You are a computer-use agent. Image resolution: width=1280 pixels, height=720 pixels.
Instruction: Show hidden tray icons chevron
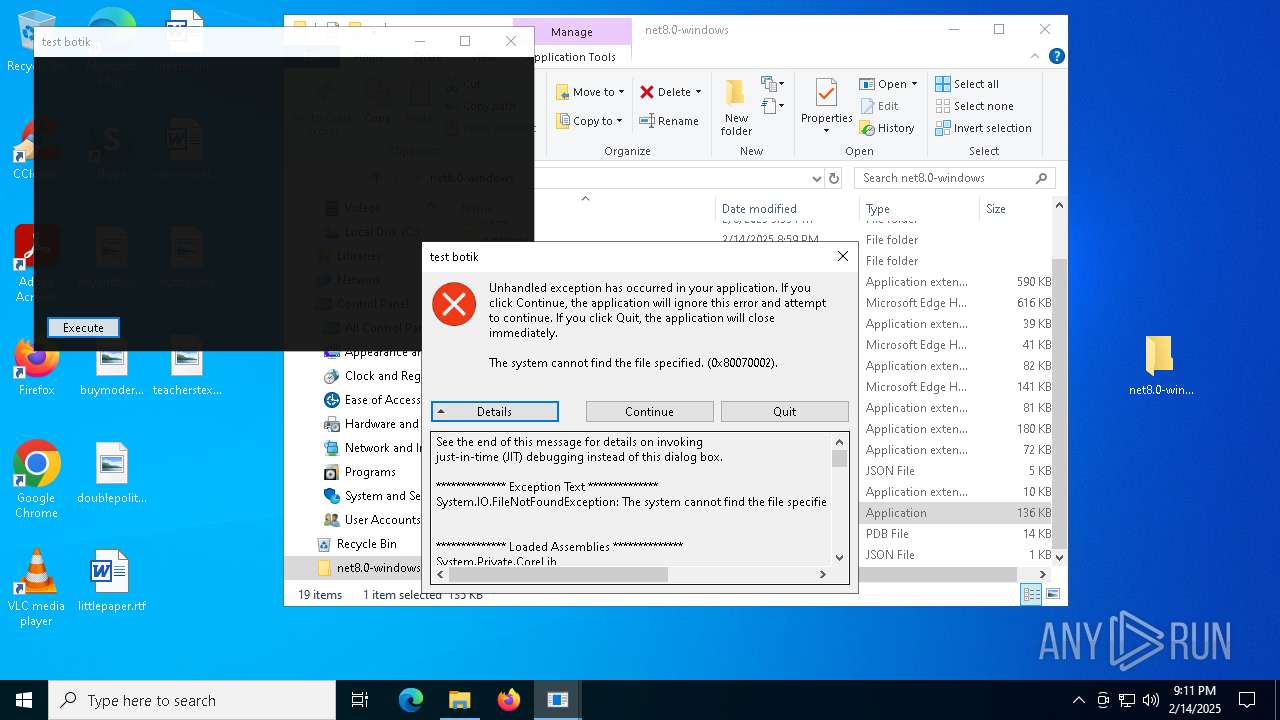(1078, 700)
